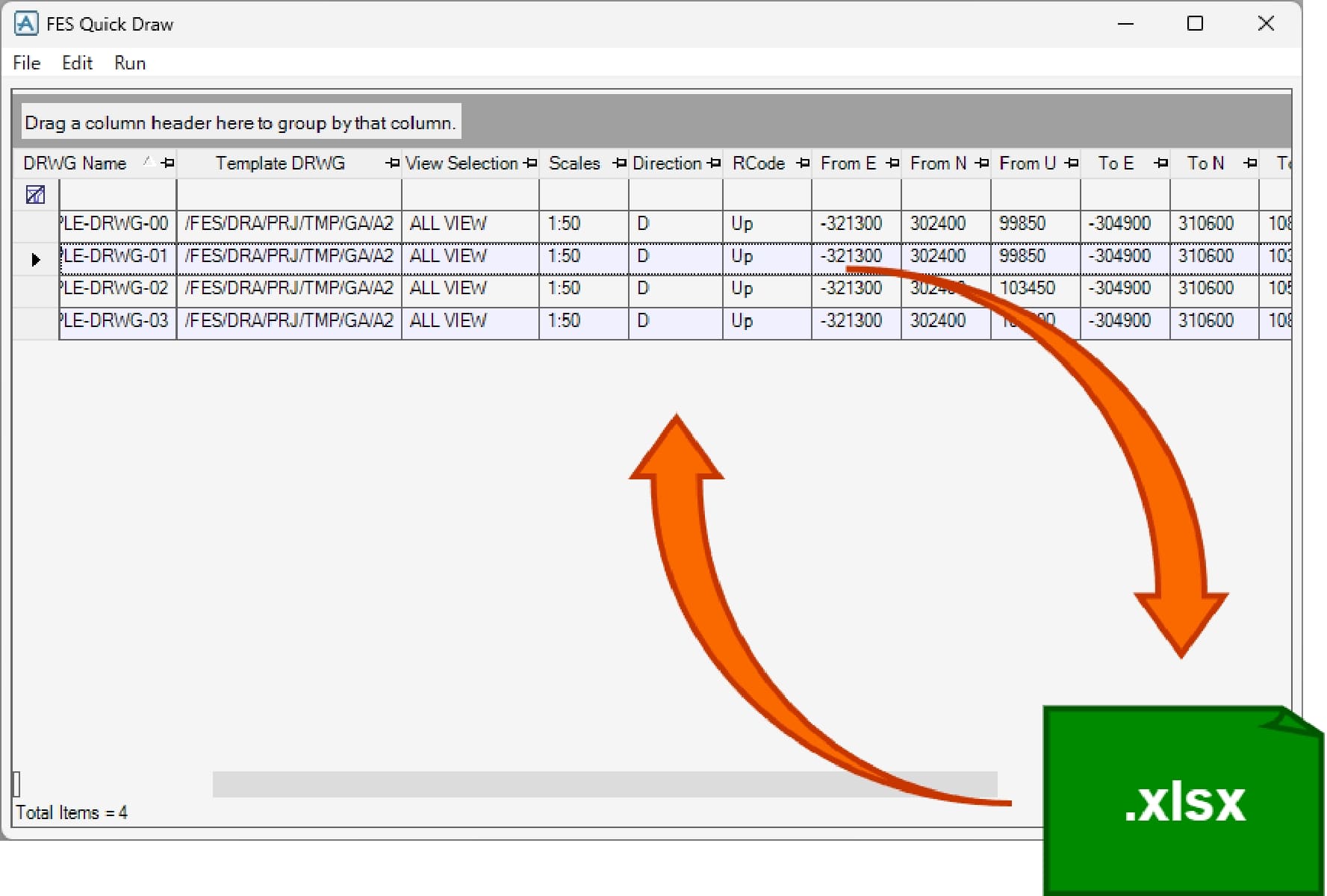Screen dimensions: 1327x896
Task: Sort by the Direction column header
Action: [666, 164]
